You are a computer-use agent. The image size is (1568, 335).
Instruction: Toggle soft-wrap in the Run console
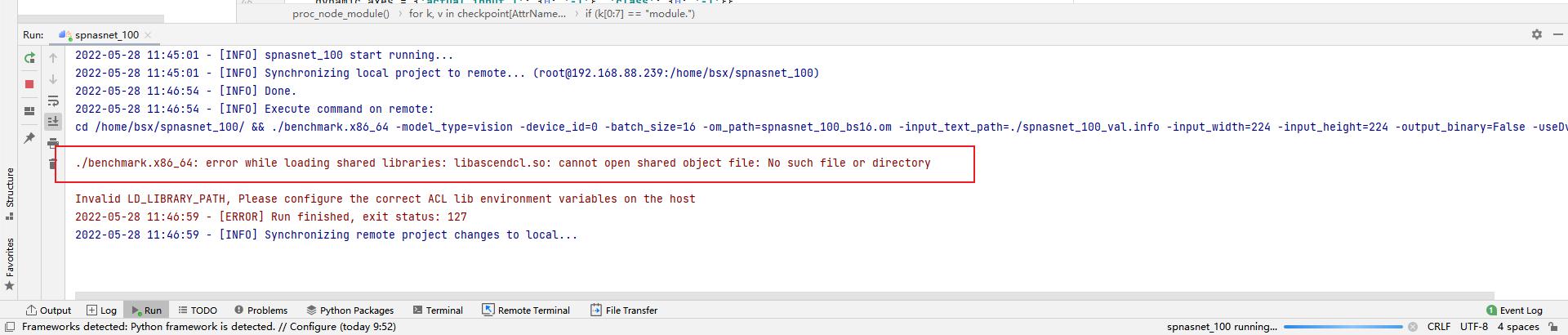[53, 100]
